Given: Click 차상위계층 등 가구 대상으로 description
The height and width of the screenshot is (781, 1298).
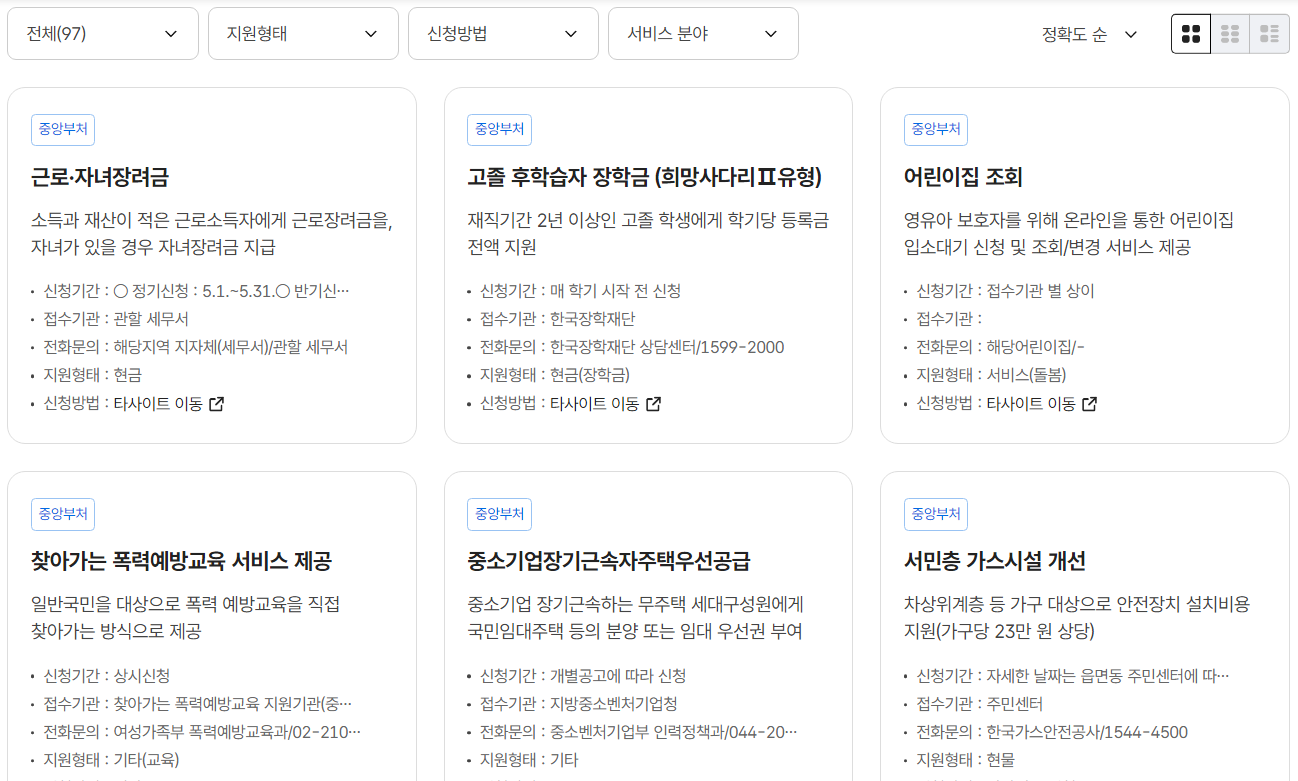Looking at the screenshot, I should coord(1077,618).
